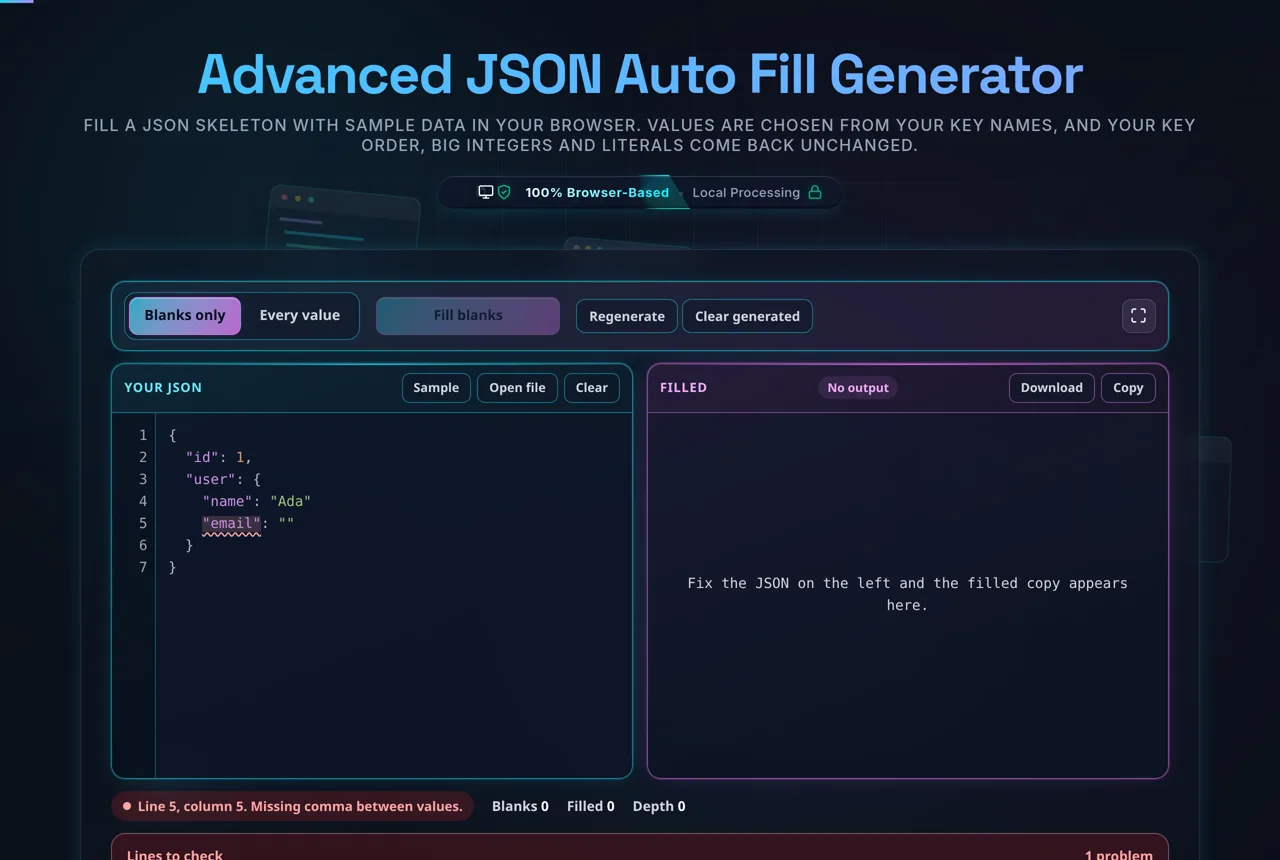Switch to Every value mode

click(300, 316)
